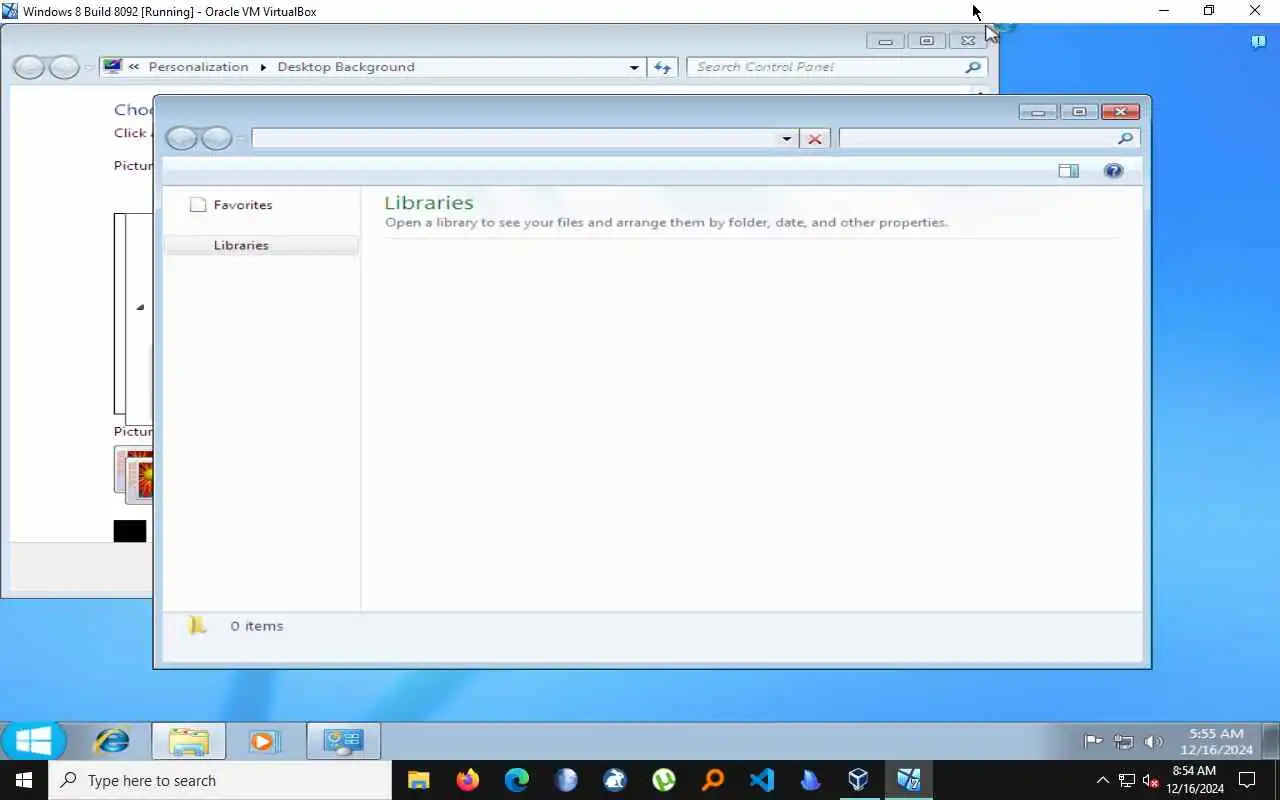Open the Help question mark button
Viewport: 1280px width, 800px height.
tap(1113, 171)
